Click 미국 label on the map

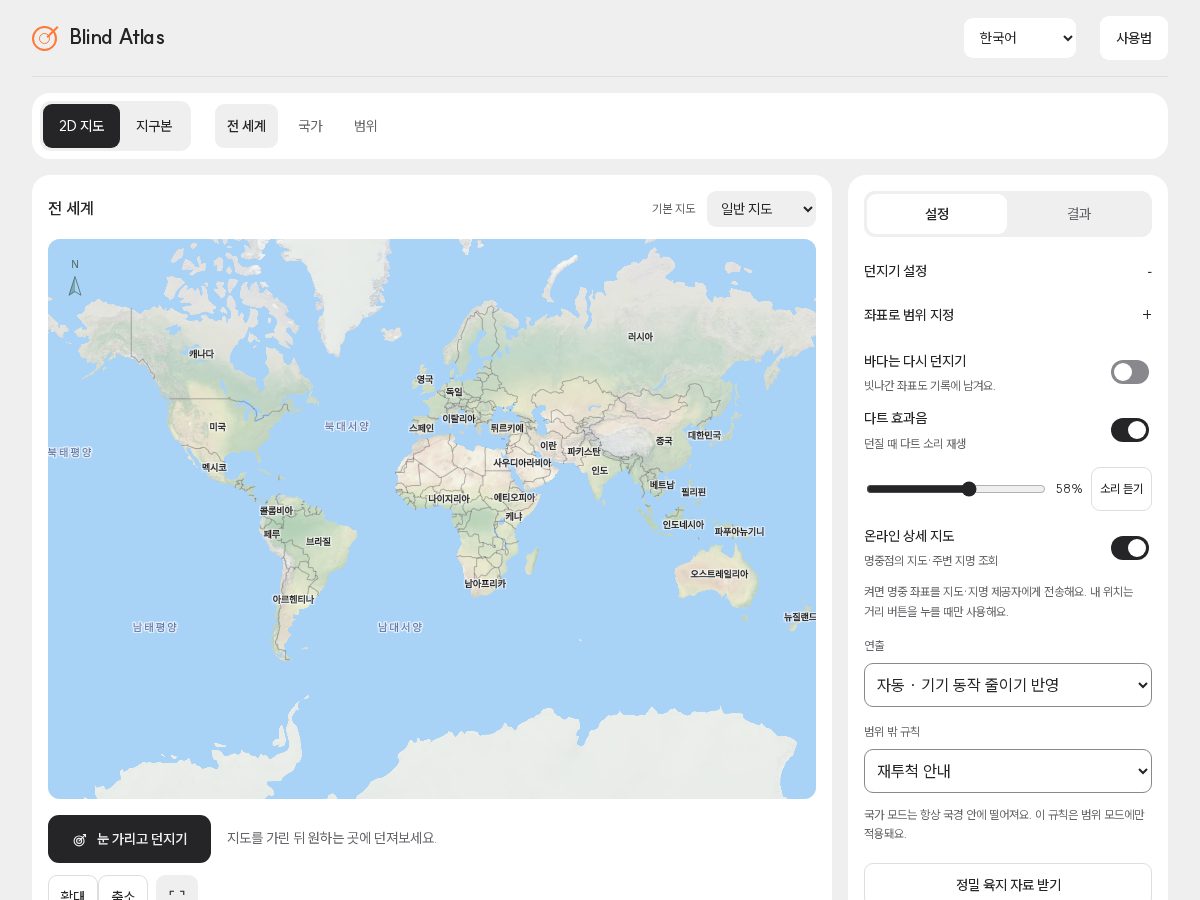pos(217,427)
